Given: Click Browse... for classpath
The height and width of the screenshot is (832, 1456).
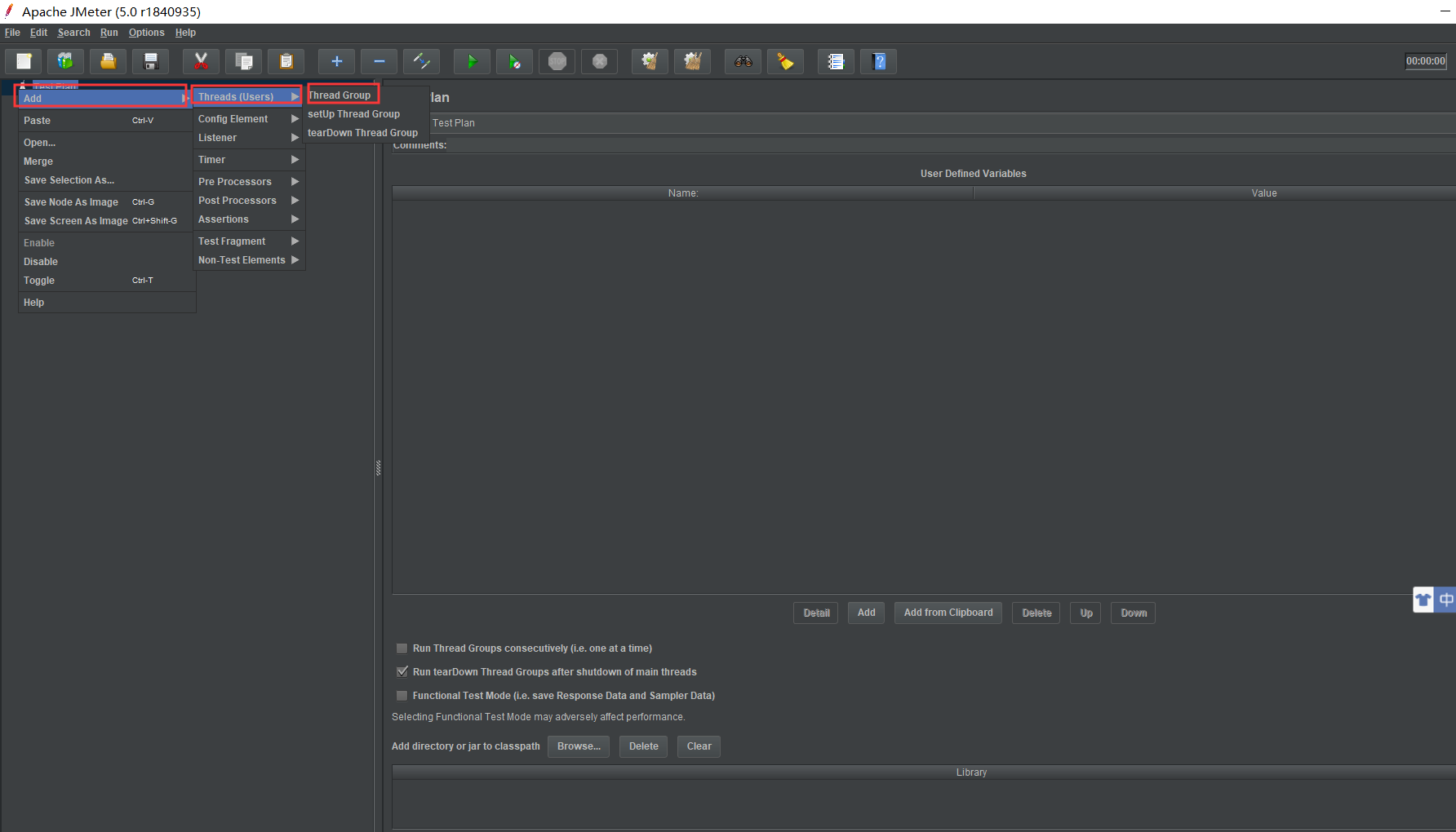Looking at the screenshot, I should coord(579,746).
